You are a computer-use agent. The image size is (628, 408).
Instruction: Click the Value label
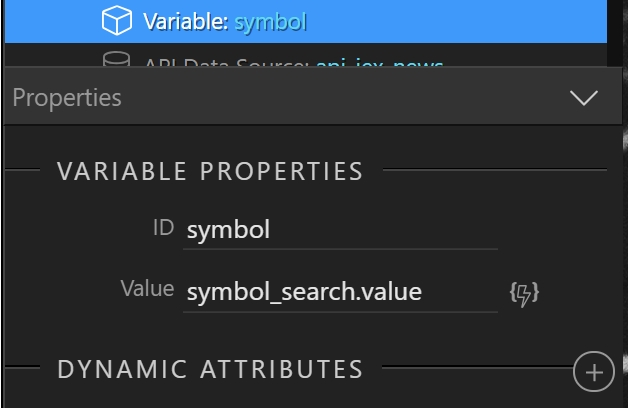[147, 289]
